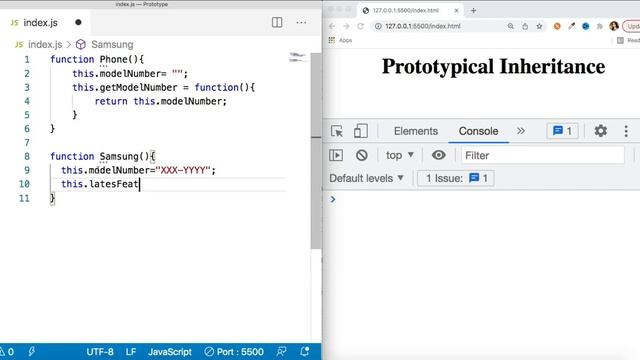Click the split editor icon in VS Code
The image size is (640, 360).
tap(277, 22)
